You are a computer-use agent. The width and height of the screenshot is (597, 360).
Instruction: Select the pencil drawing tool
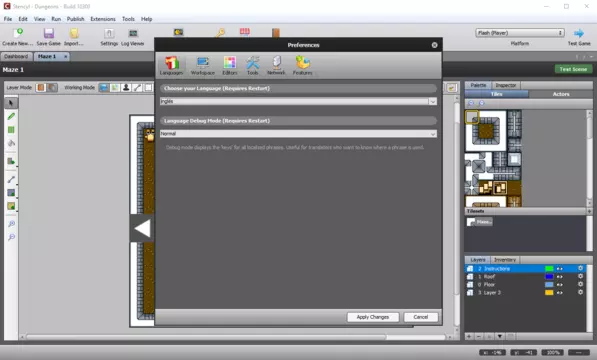(11, 116)
